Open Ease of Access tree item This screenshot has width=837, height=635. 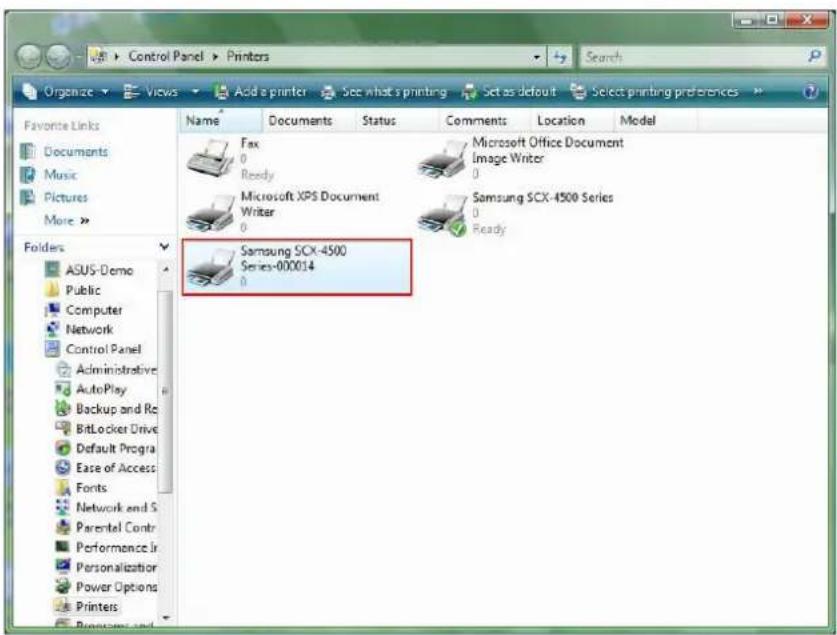106,468
